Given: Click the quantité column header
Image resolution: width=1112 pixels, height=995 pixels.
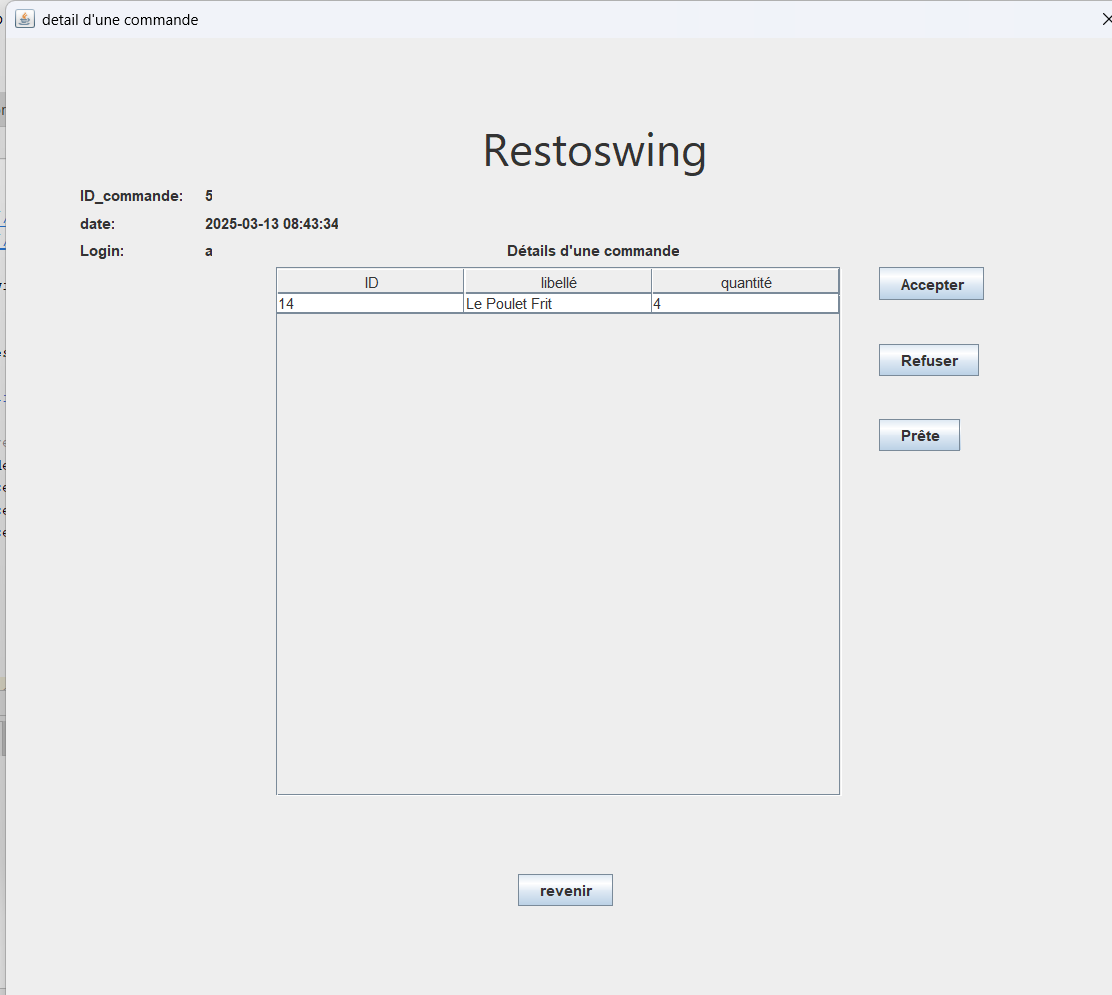Looking at the screenshot, I should (x=744, y=281).
